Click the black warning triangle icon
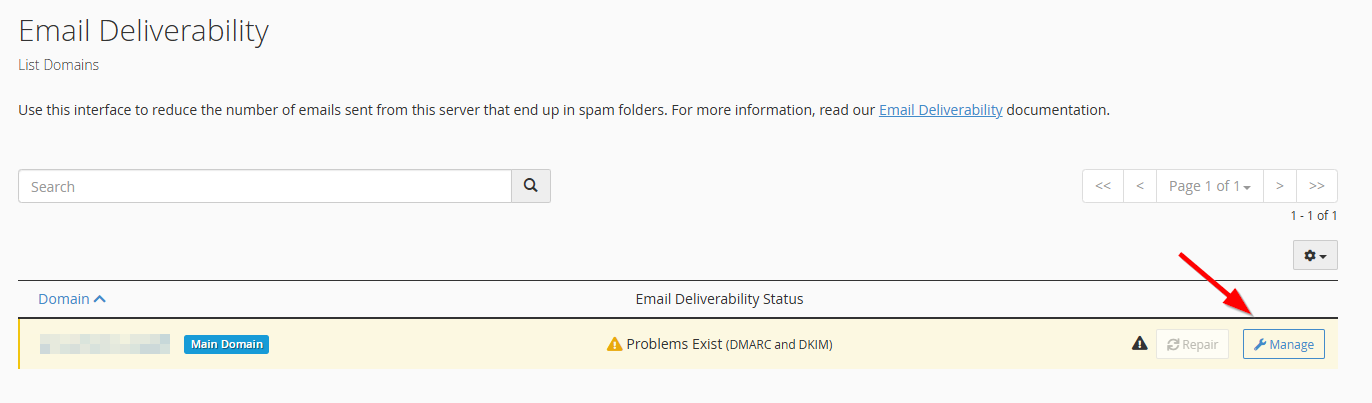This screenshot has width=1372, height=403. 1139,344
